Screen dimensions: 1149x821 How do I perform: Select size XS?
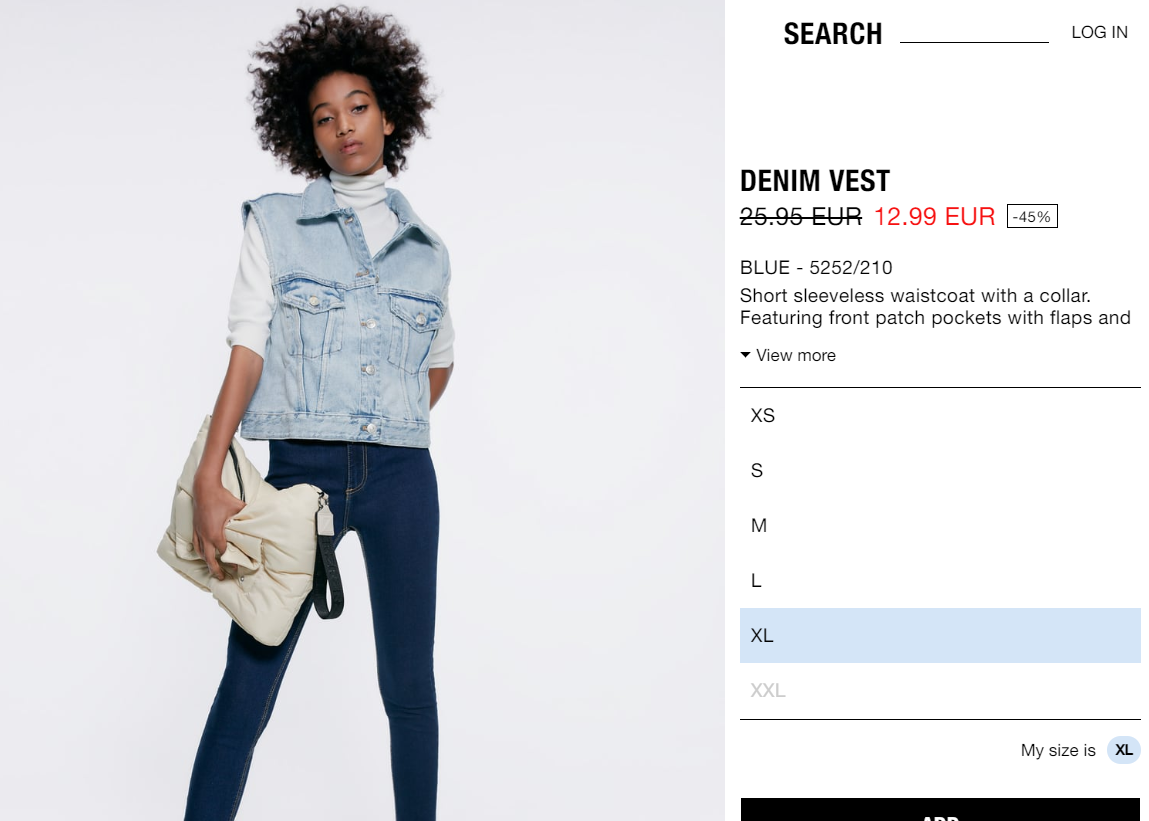[x=940, y=416]
